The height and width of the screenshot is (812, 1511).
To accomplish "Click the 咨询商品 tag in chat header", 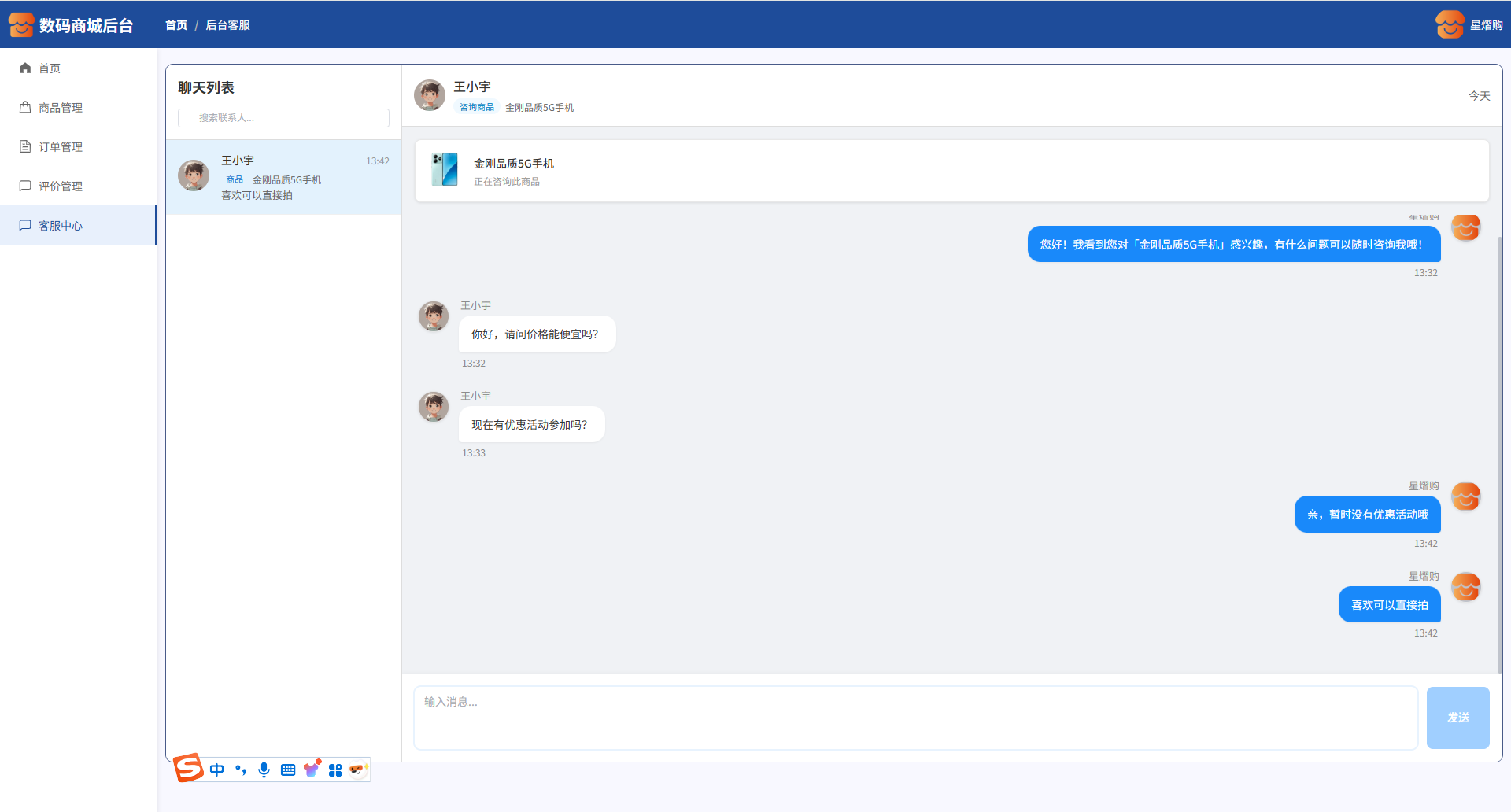I will [477, 108].
